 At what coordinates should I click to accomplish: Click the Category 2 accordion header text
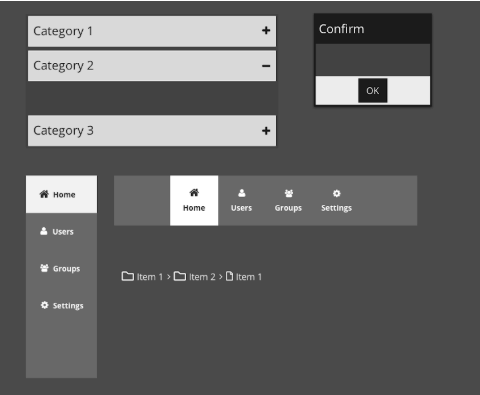pyautogui.click(x=63, y=66)
